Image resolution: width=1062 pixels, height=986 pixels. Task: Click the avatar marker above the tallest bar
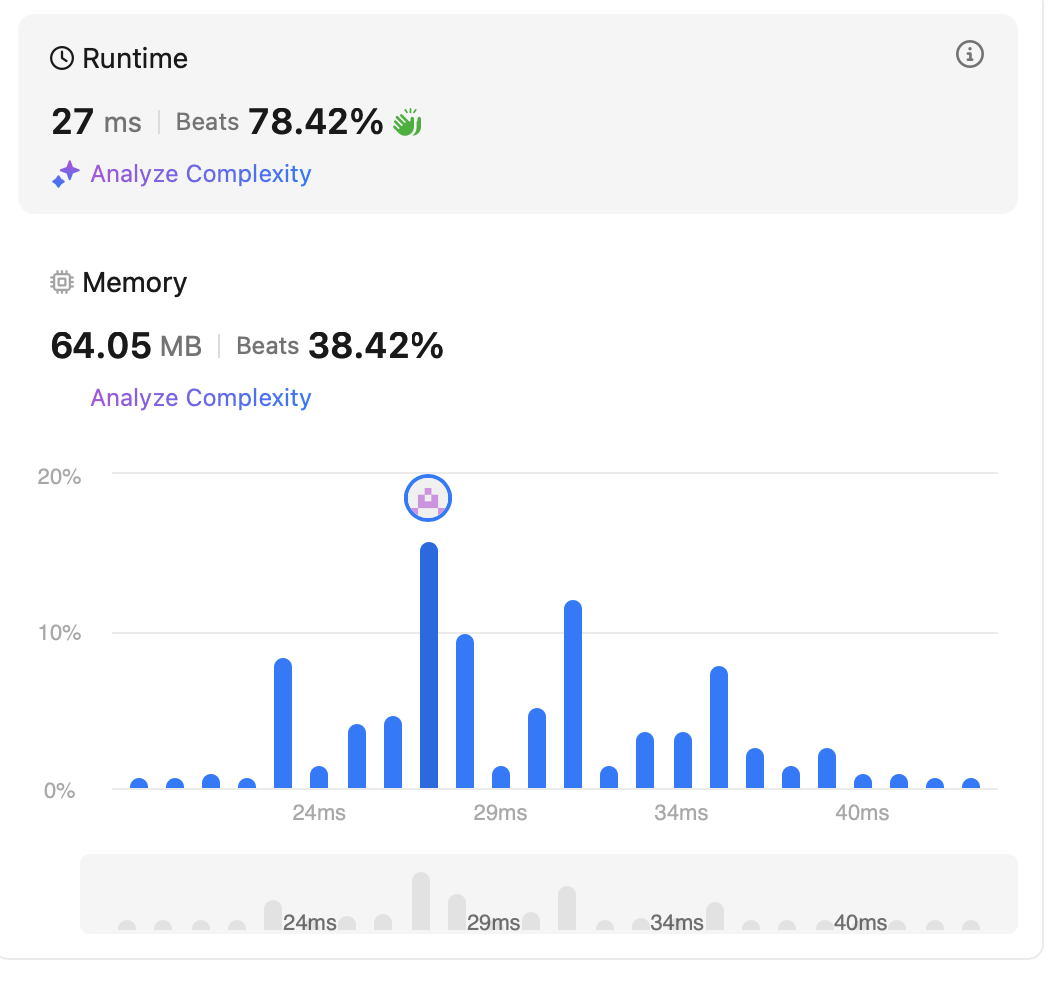(428, 498)
